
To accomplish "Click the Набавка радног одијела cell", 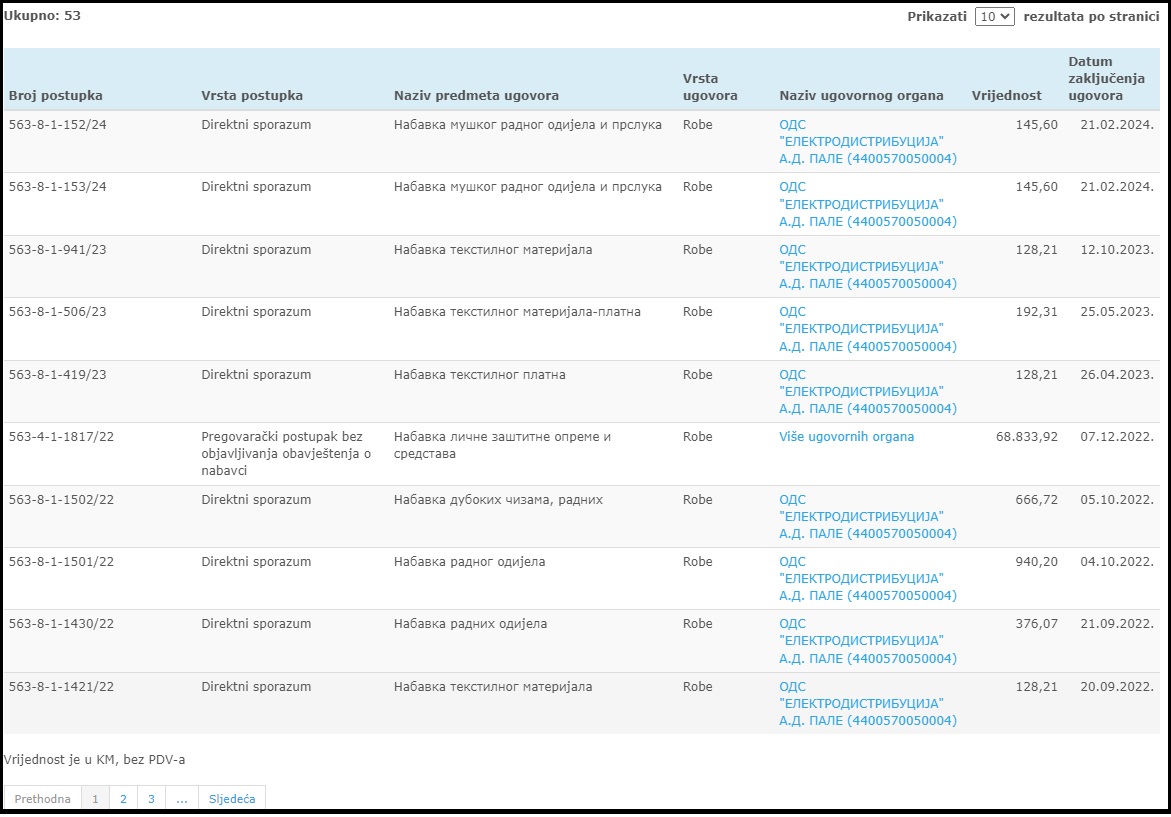I will [469, 562].
